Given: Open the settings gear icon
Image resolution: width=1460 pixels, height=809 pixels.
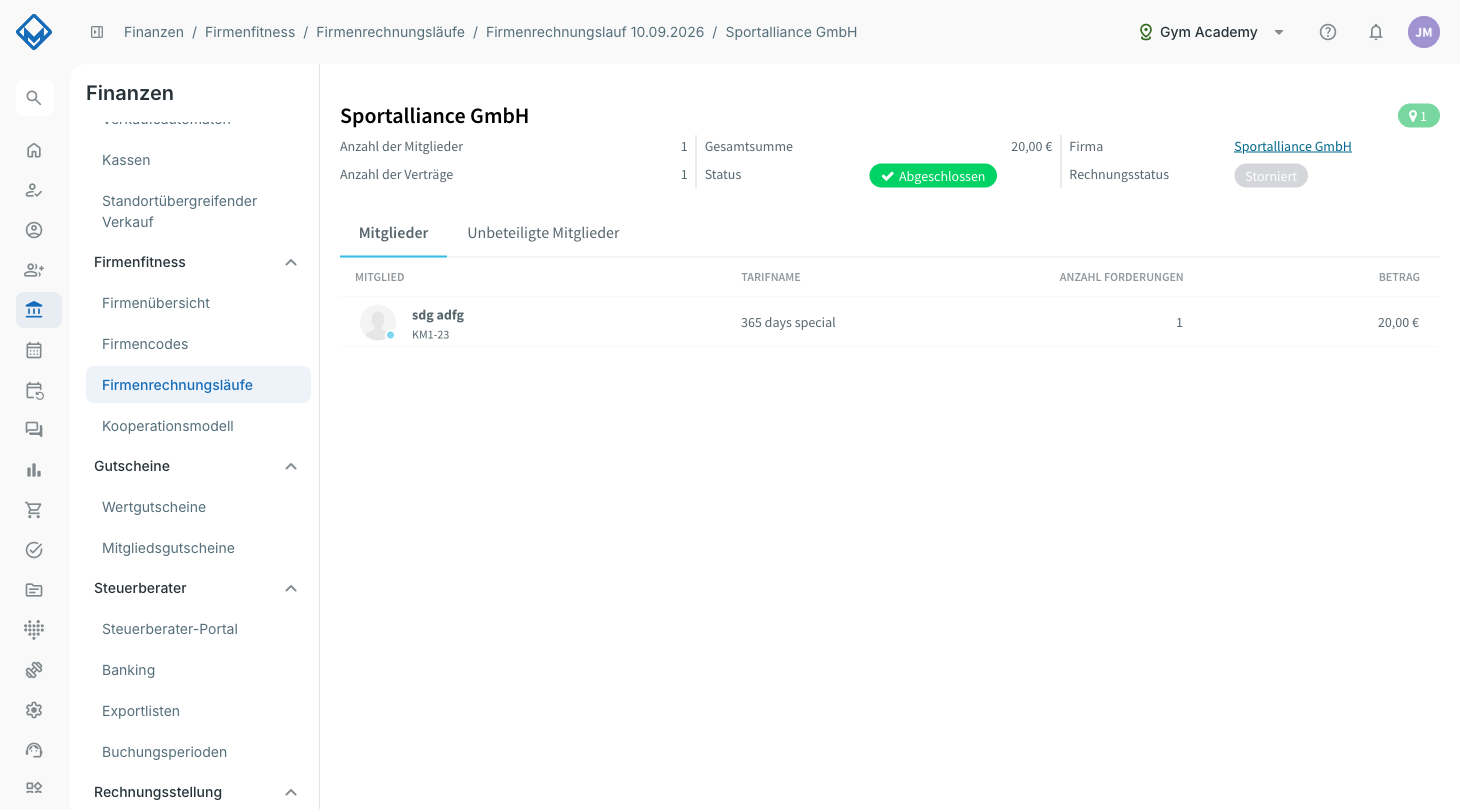Looking at the screenshot, I should 34,710.
